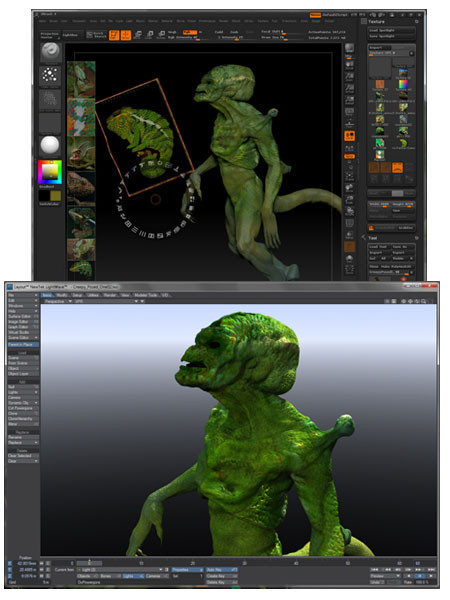
Task: Click the Spotlight dial's center orange circle
Action: pos(155,199)
